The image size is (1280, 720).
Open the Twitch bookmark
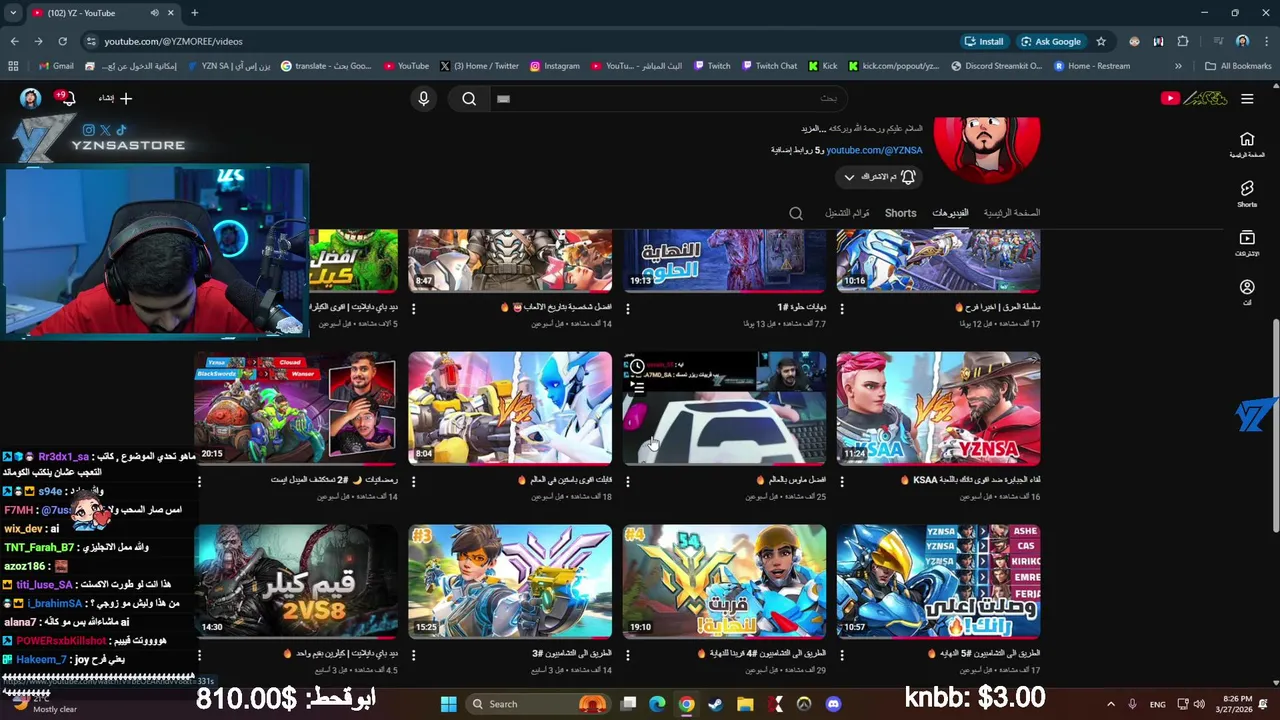point(711,66)
